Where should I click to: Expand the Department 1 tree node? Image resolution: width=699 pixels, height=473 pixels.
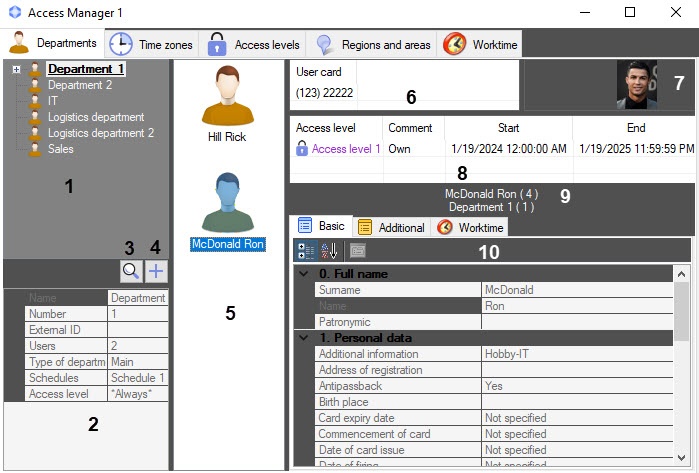(17, 70)
